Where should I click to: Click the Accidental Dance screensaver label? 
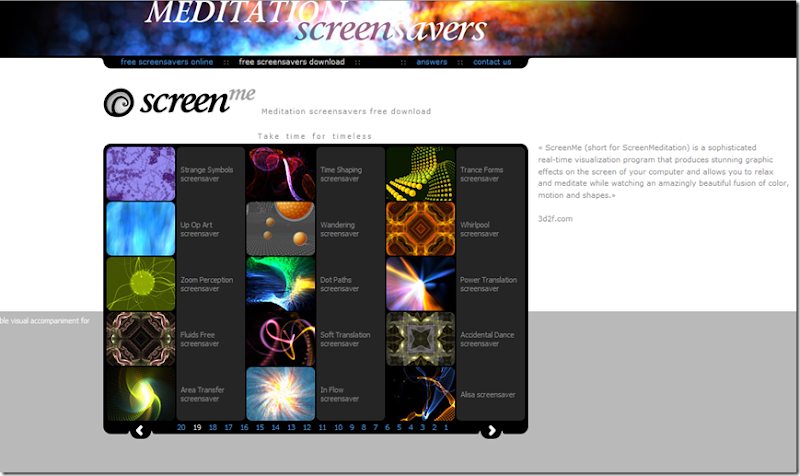pos(487,339)
